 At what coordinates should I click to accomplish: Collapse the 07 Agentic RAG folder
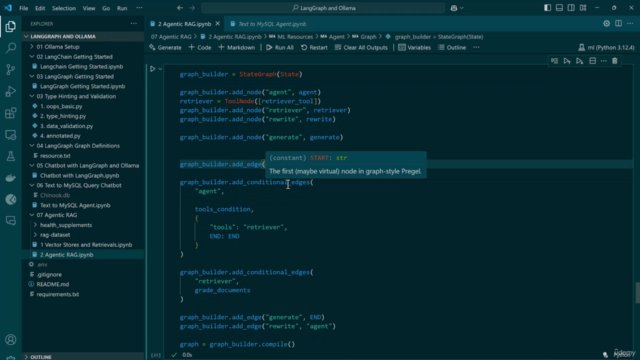tap(32, 215)
